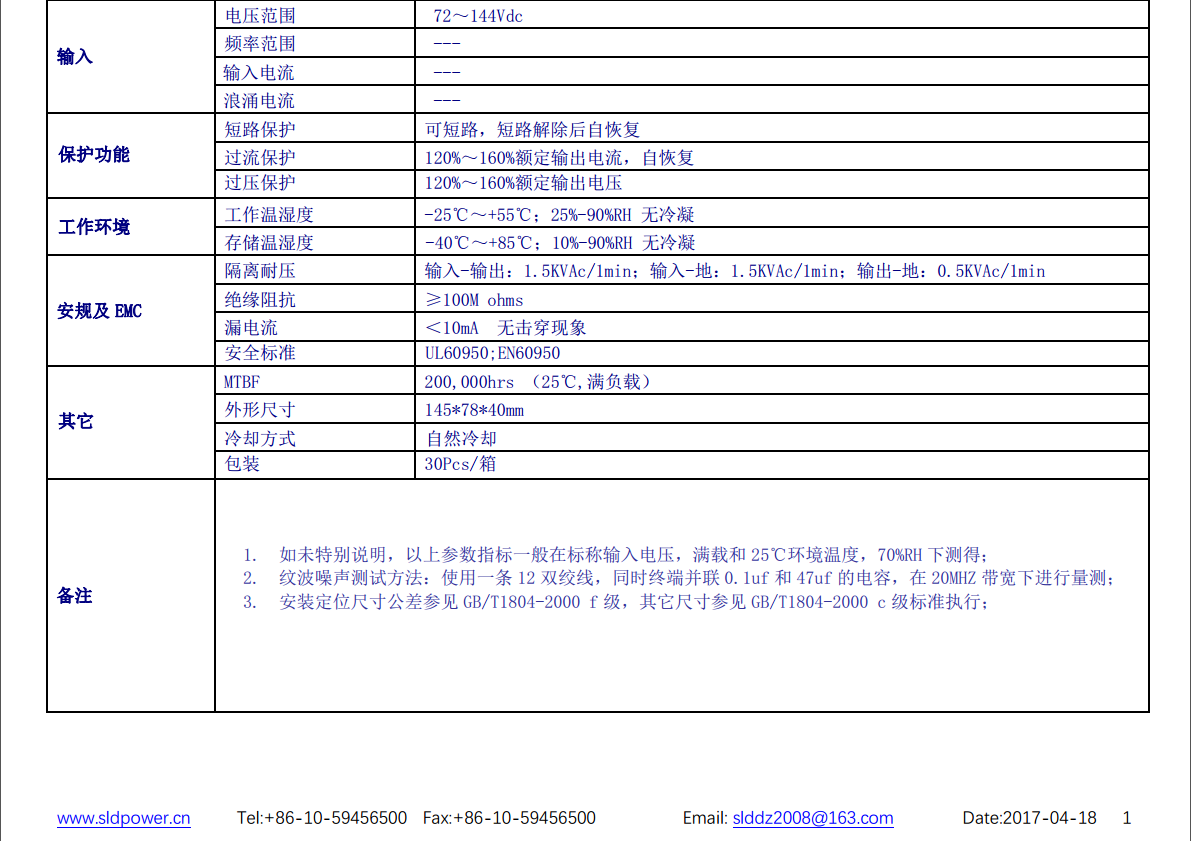Click the 自然冷却 cooling method value
The height and width of the screenshot is (841, 1191).
(461, 438)
